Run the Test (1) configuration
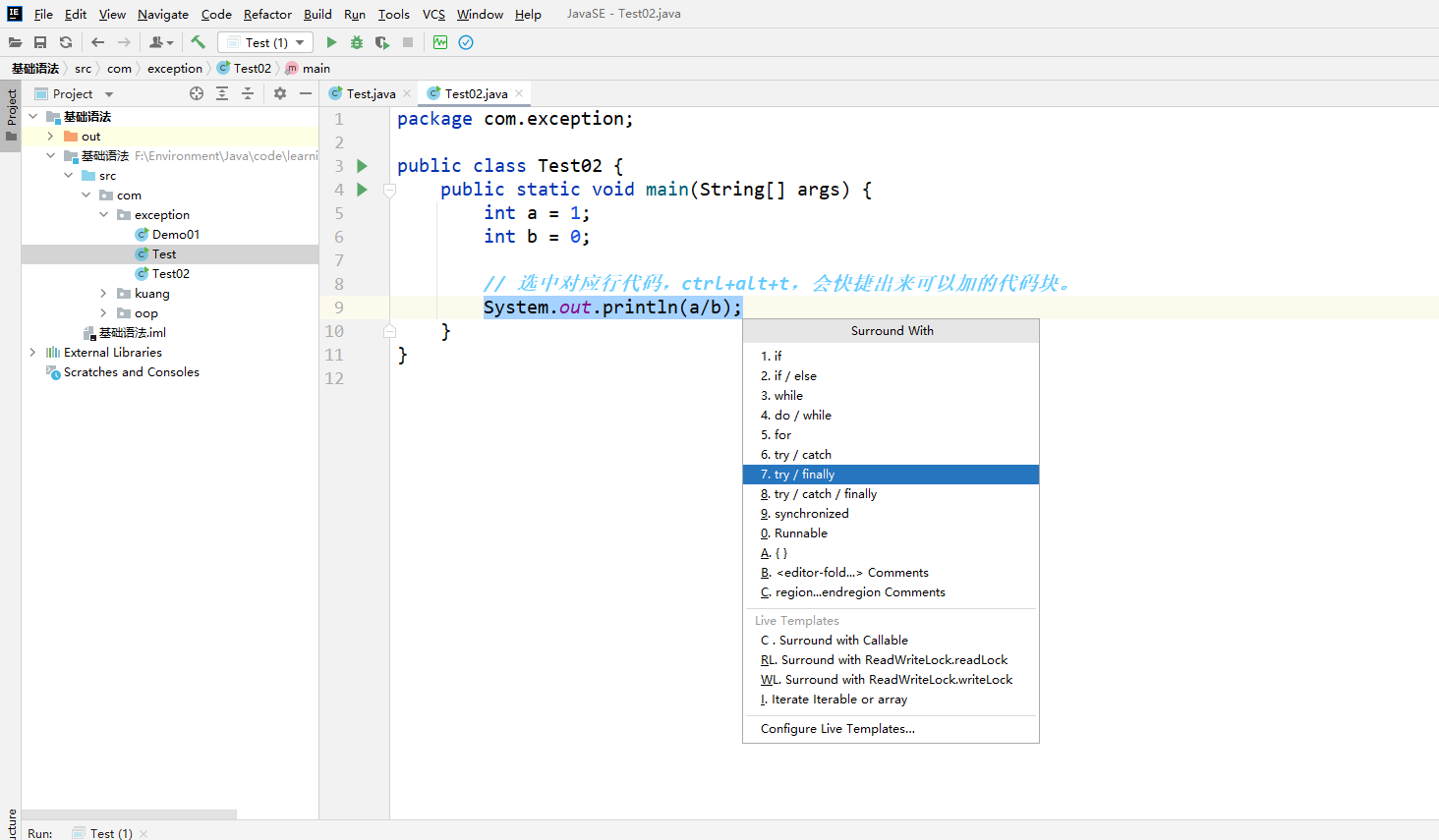 [x=331, y=42]
